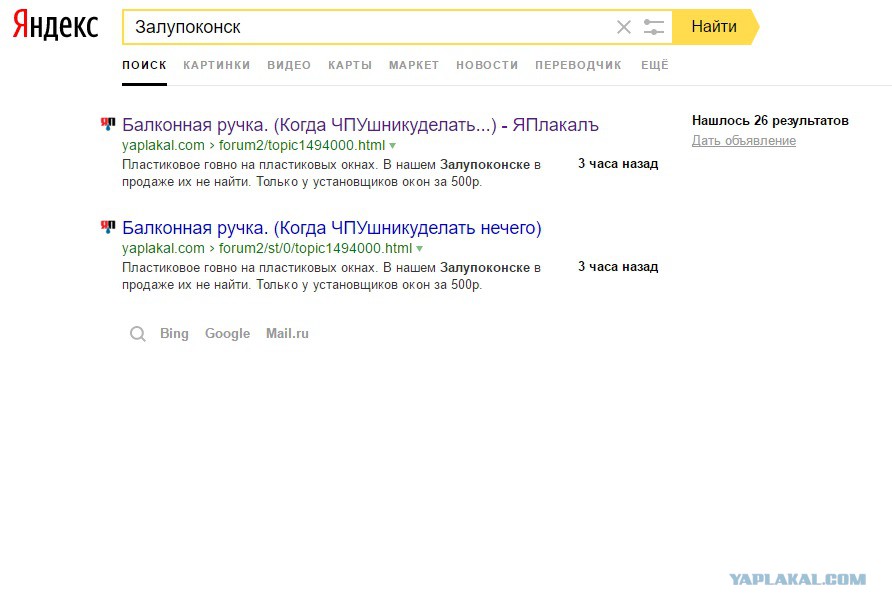The image size is (892, 609).
Task: Search the query in Google
Action: [227, 334]
